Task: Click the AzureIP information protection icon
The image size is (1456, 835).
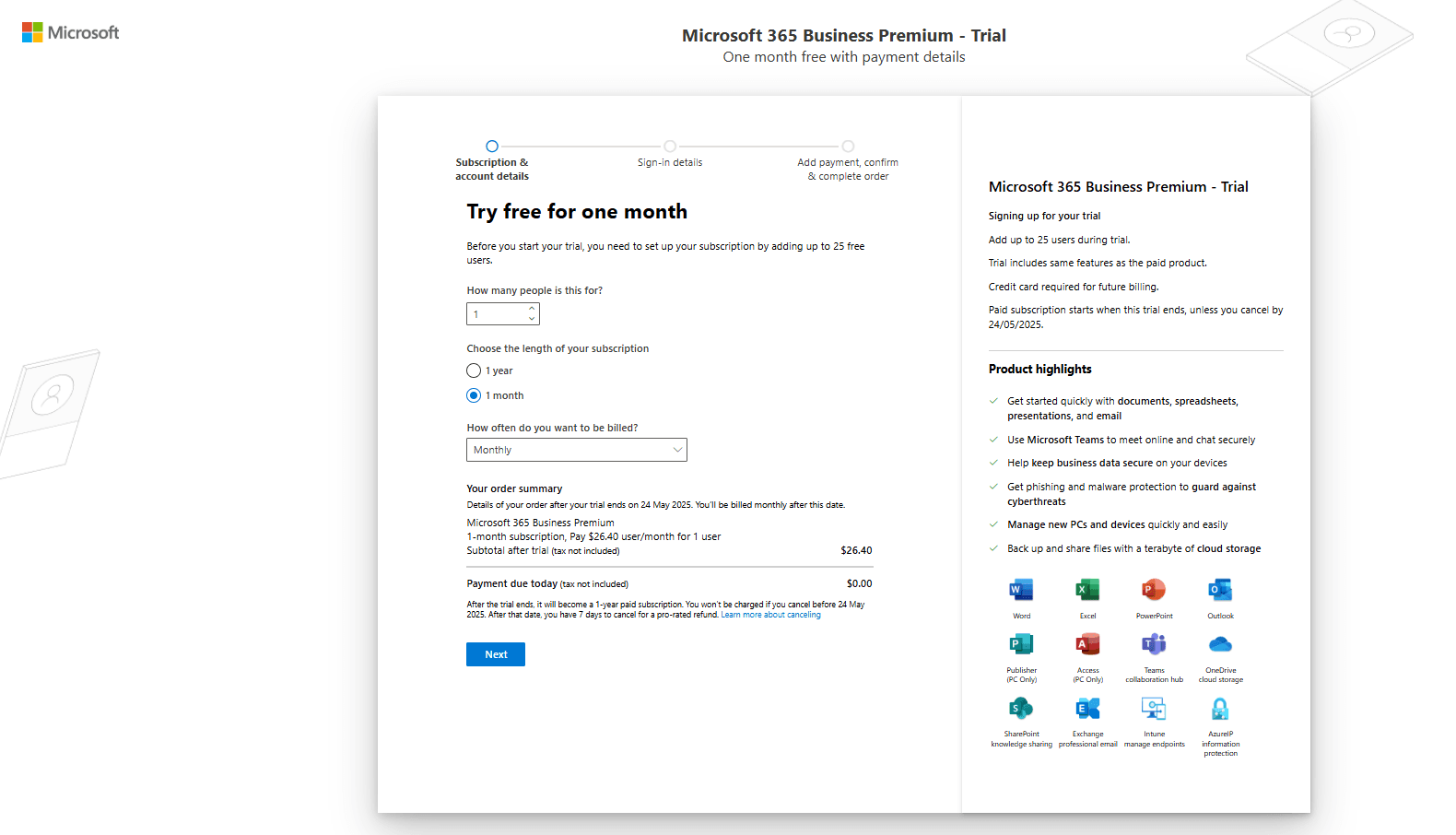Action: click(x=1220, y=709)
